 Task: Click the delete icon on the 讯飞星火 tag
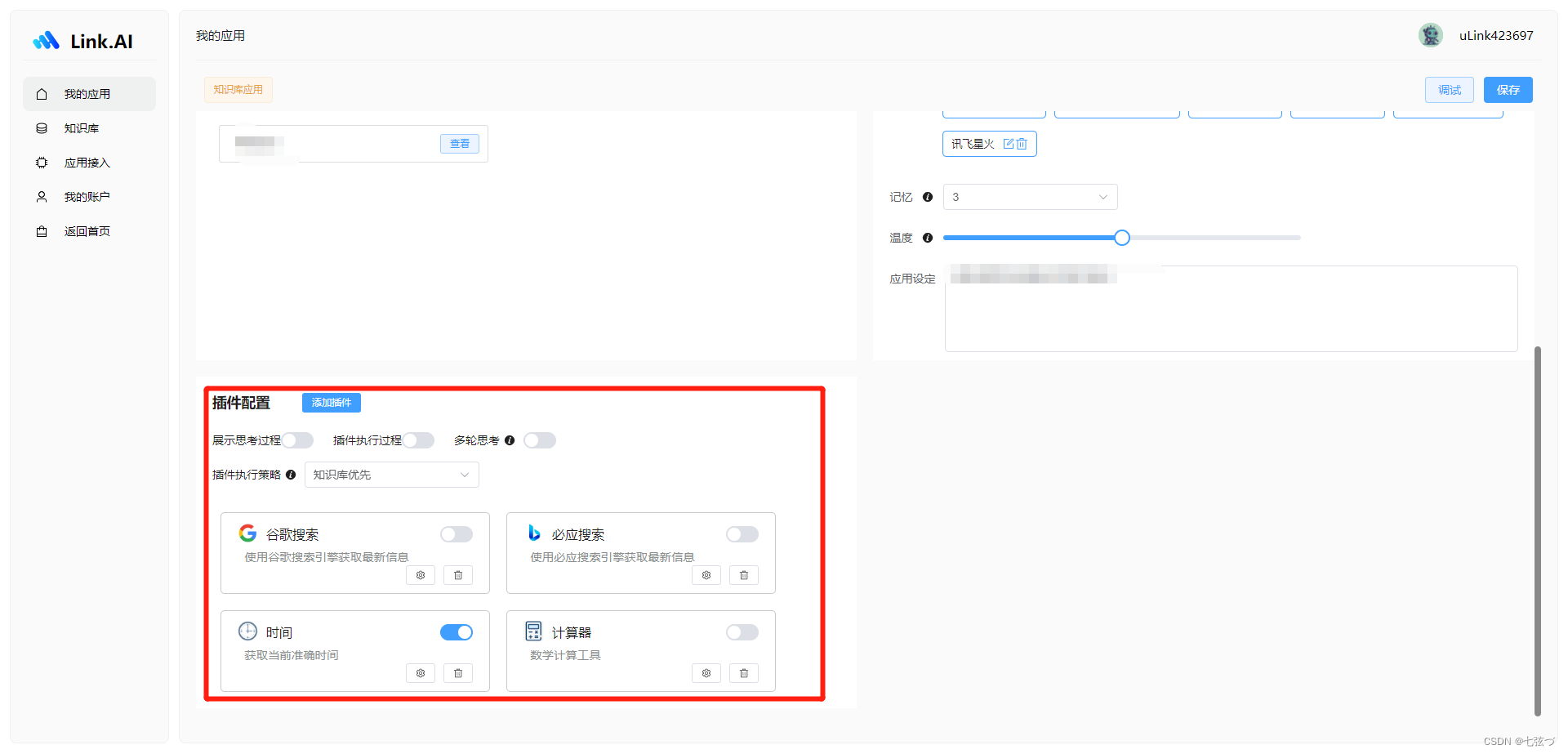1022,144
